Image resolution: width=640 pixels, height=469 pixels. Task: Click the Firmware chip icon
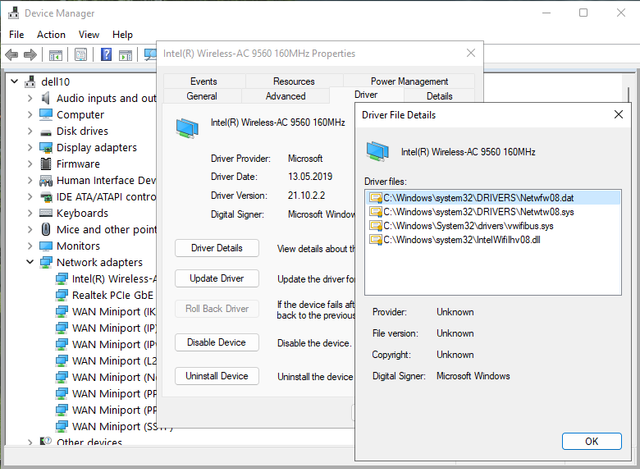(46, 164)
